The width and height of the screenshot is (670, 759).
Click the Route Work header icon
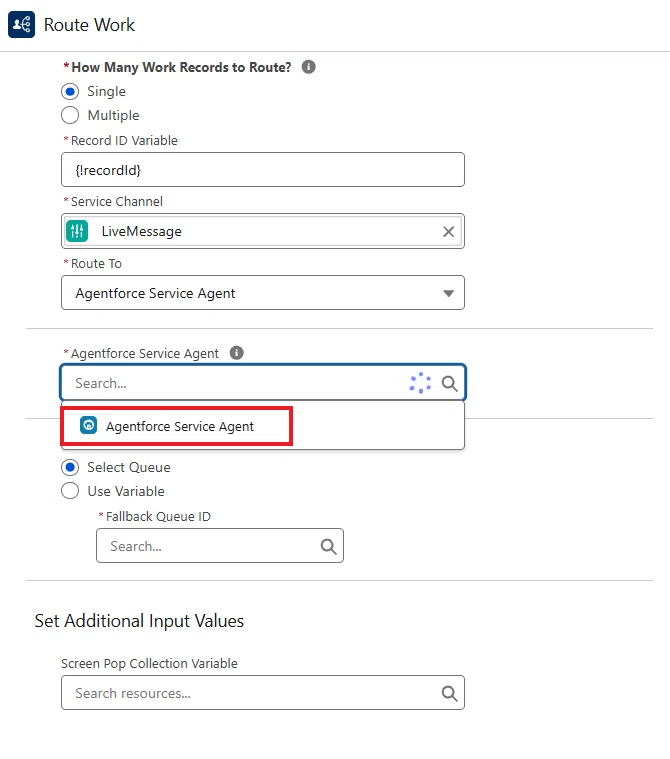(x=21, y=24)
